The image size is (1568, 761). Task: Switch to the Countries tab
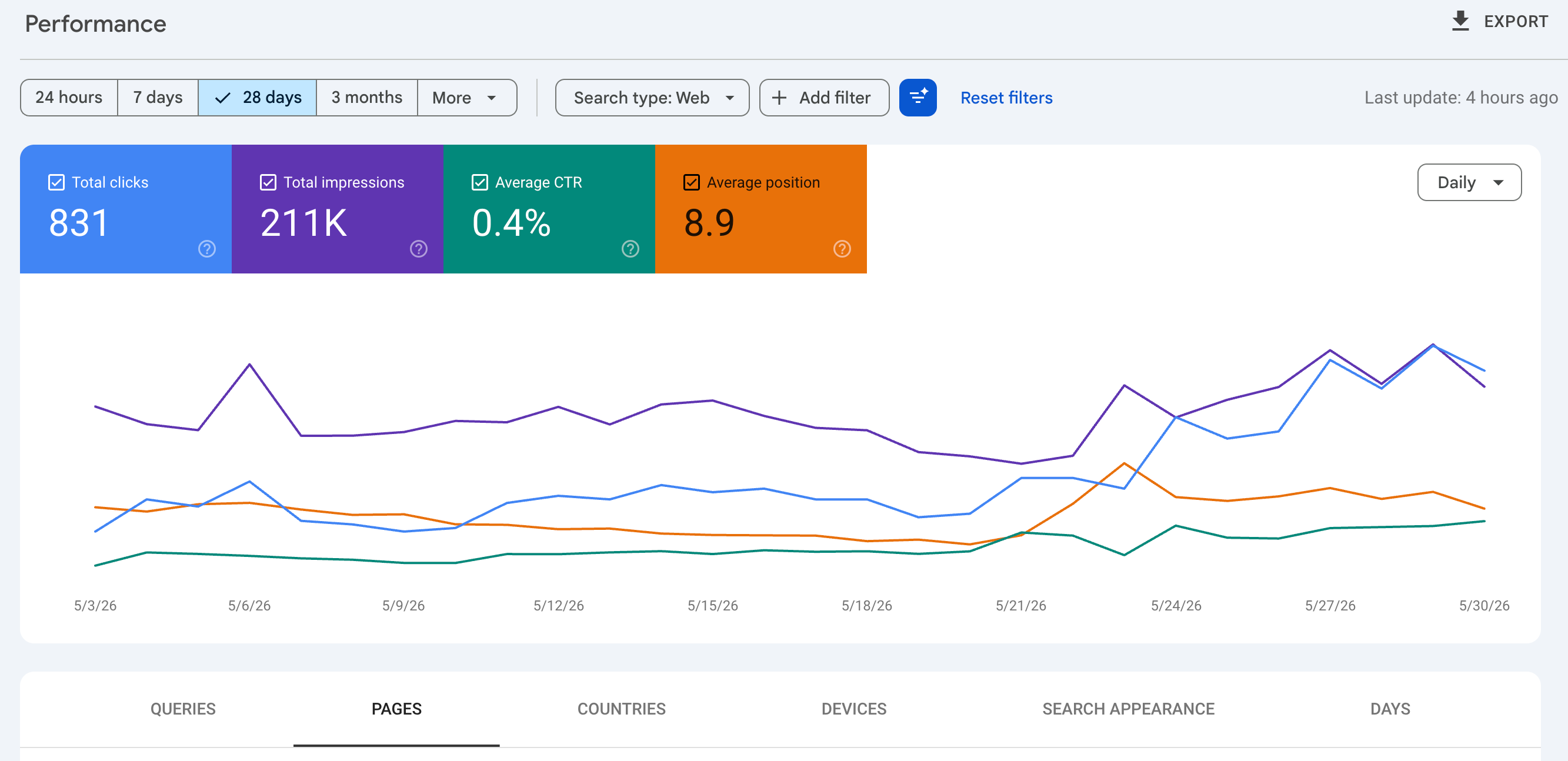click(x=622, y=709)
